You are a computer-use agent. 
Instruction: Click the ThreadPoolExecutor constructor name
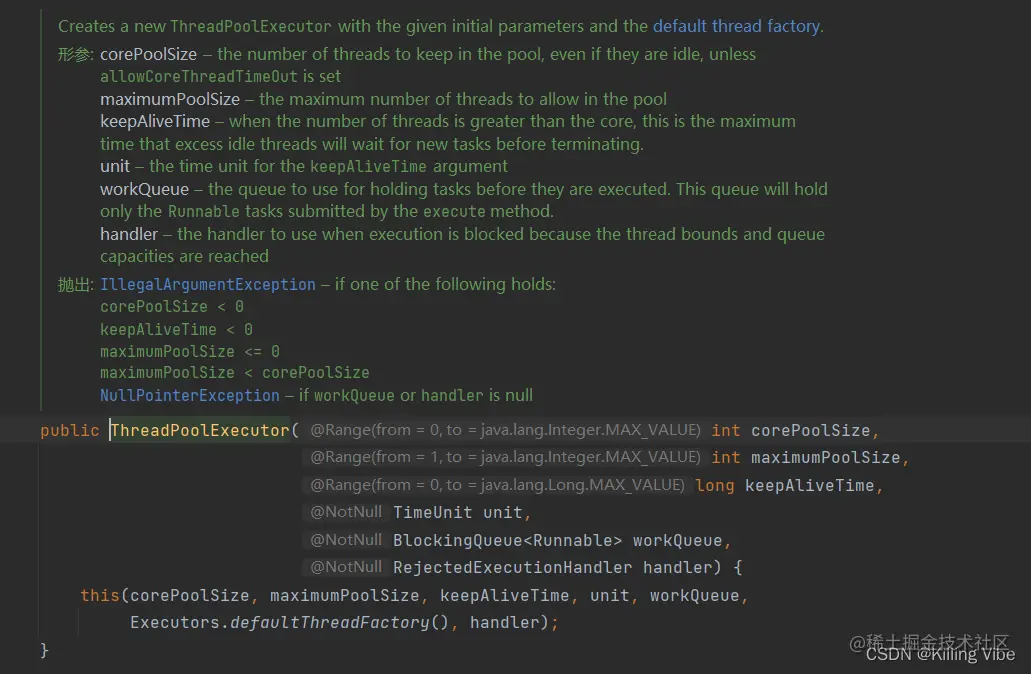point(201,430)
